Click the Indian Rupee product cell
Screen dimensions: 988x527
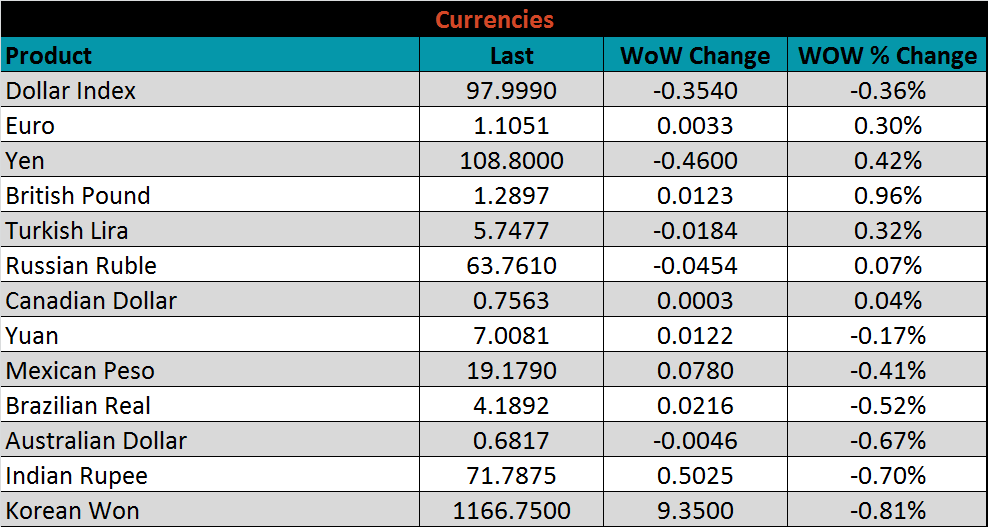pos(77,476)
